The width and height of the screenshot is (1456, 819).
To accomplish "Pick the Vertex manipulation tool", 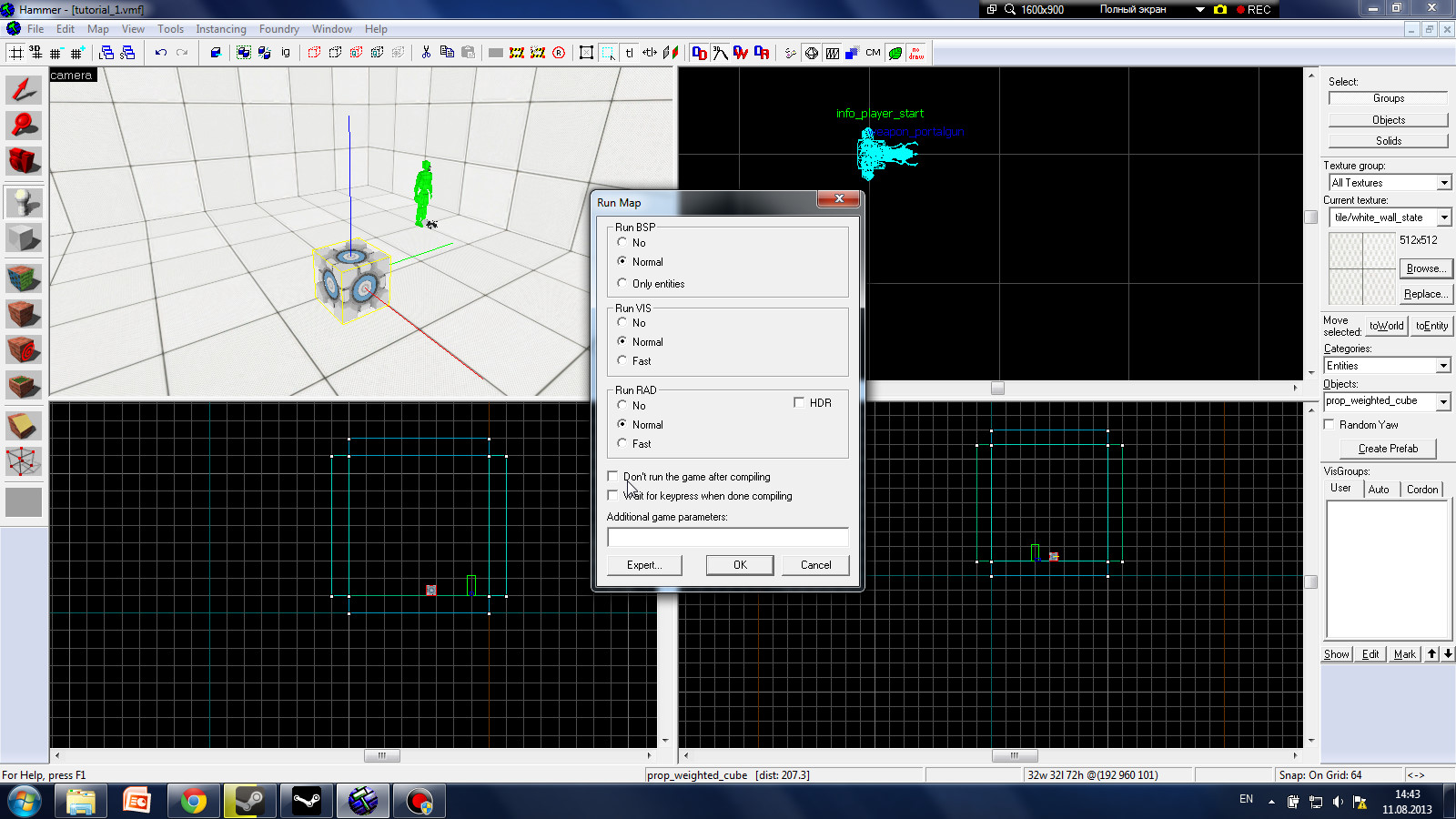I will coord(24,461).
